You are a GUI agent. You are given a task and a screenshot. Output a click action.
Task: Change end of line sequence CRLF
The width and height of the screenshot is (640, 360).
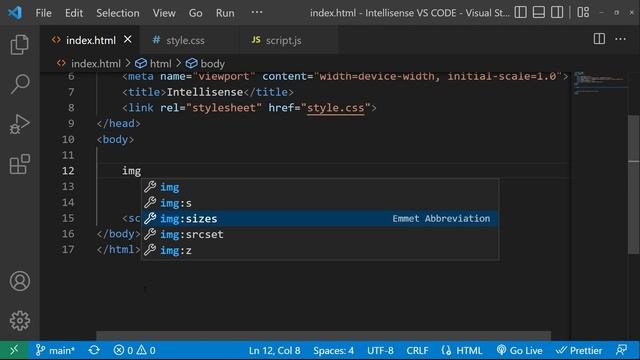tap(417, 351)
